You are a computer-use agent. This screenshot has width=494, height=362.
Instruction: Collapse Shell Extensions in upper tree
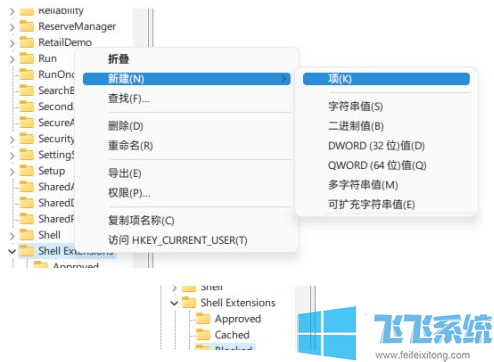point(12,251)
